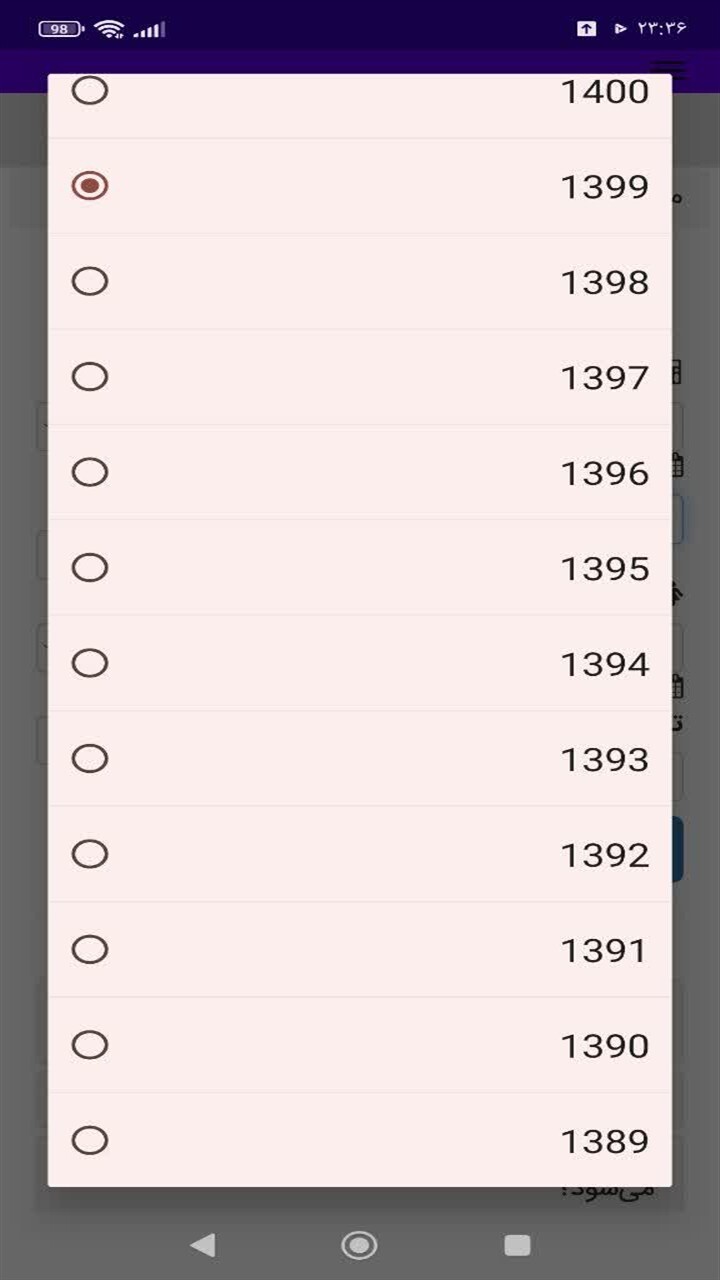Tap the Android home circle icon
Screen dimensions: 720x1280
(x=359, y=1245)
